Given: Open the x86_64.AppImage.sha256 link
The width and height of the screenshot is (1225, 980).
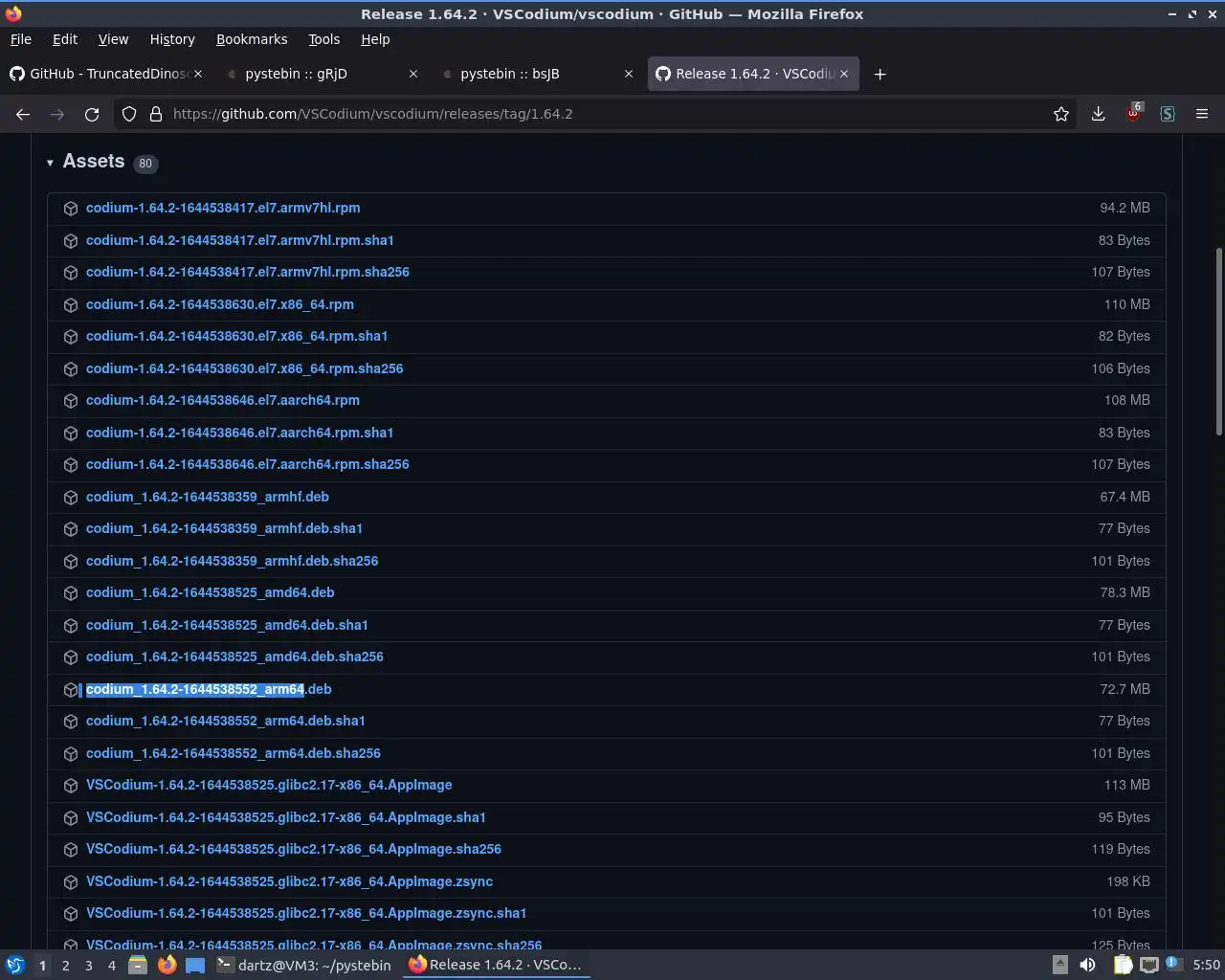Looking at the screenshot, I should pyautogui.click(x=294, y=849).
